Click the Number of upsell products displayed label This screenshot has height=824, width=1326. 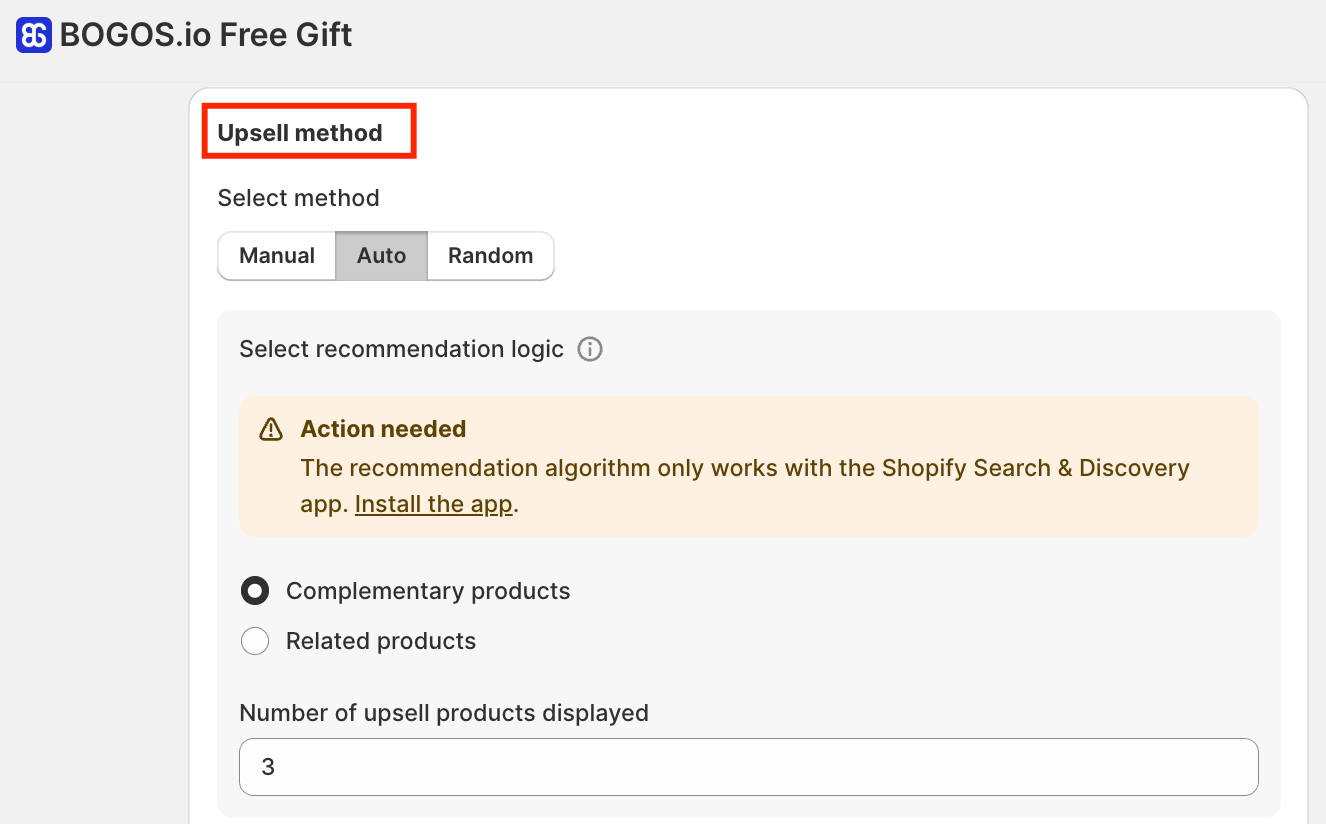[x=444, y=713]
